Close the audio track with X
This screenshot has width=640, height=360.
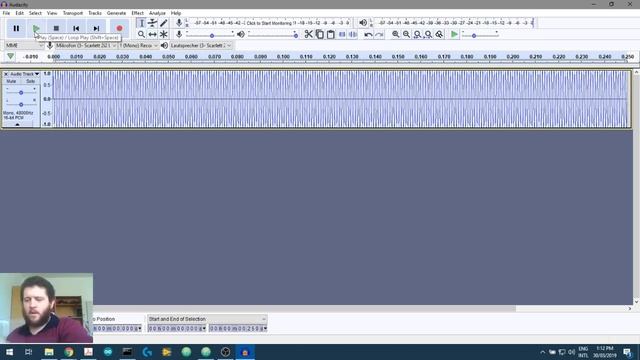[x=6, y=74]
